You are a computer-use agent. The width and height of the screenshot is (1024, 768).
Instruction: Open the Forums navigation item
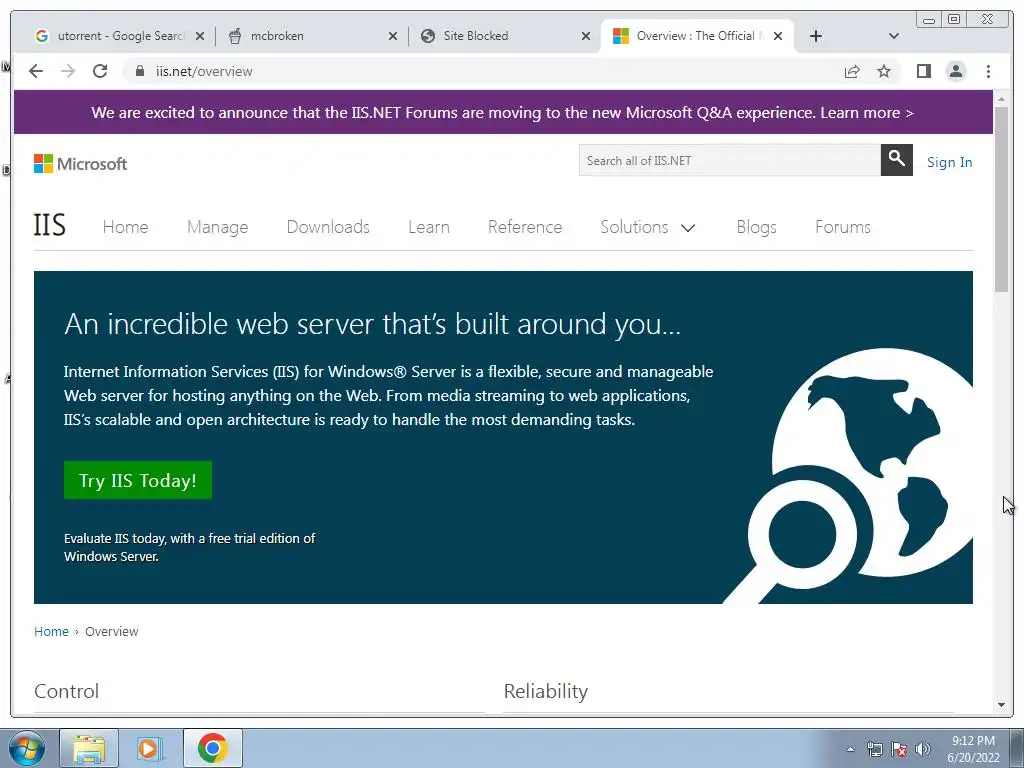842,227
